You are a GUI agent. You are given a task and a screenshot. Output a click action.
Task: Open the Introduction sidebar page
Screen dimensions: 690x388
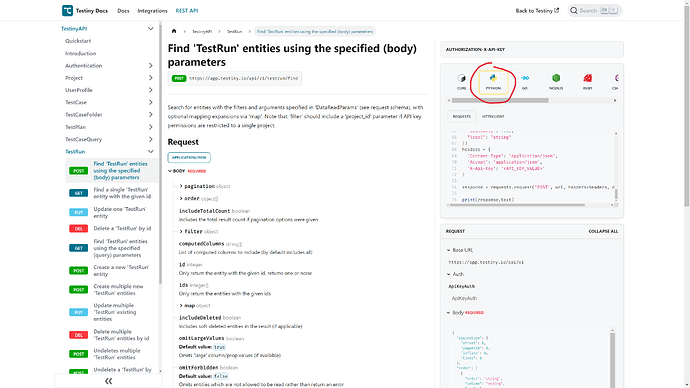pyautogui.click(x=81, y=53)
